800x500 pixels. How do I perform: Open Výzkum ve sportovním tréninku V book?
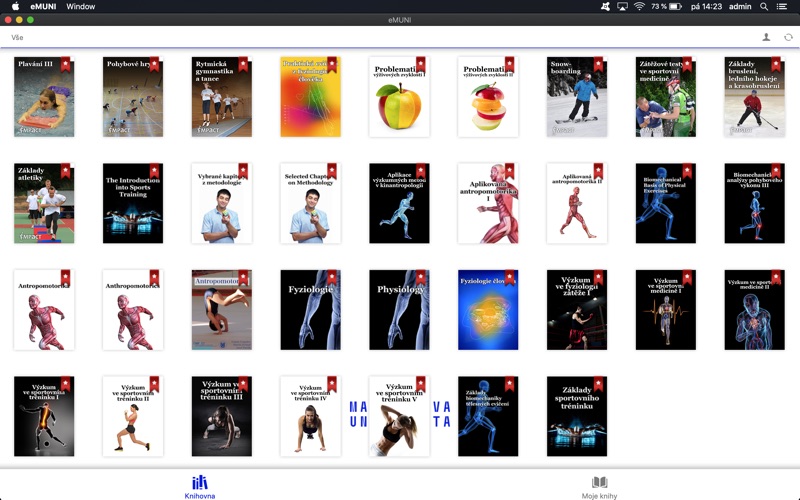pyautogui.click(x=399, y=416)
